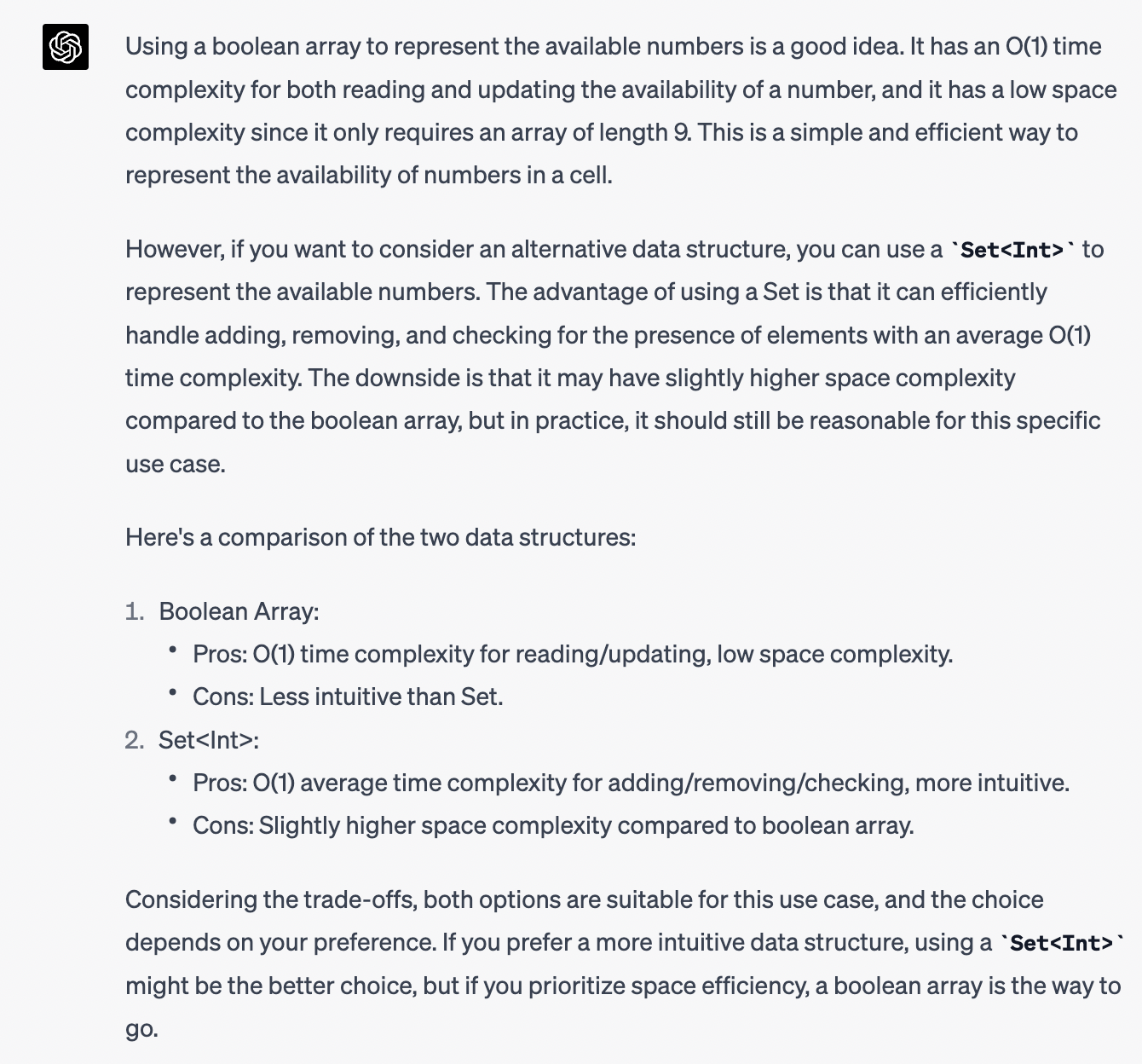Click the short line reading "use case."

[176, 464]
